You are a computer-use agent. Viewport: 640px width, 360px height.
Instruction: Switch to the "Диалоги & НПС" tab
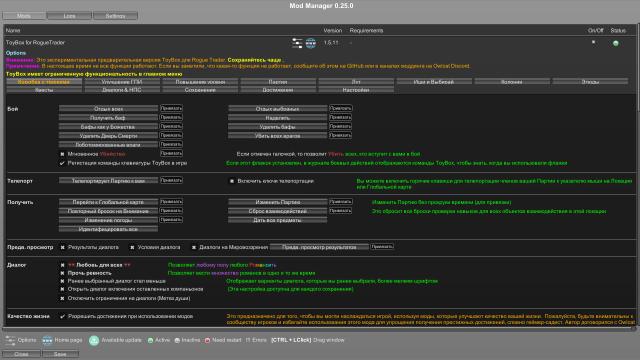tap(122, 90)
